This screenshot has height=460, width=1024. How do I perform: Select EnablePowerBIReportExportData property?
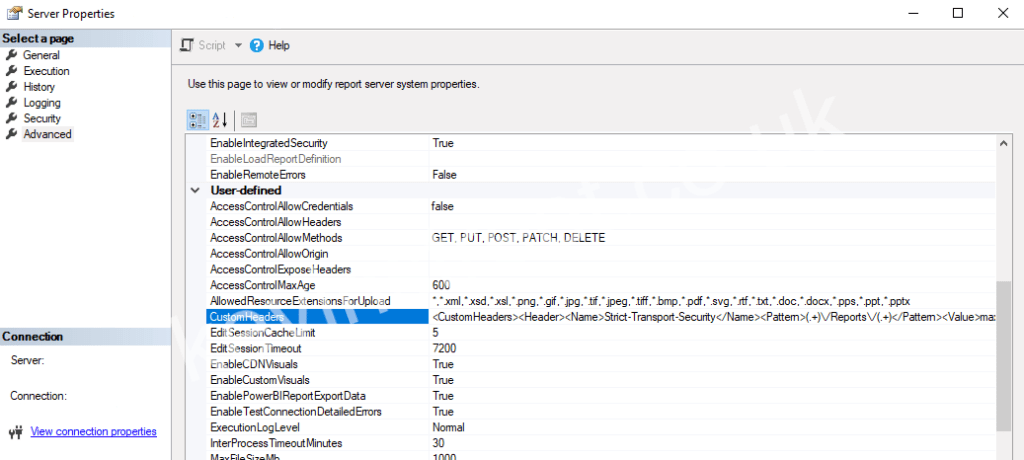pos(287,396)
